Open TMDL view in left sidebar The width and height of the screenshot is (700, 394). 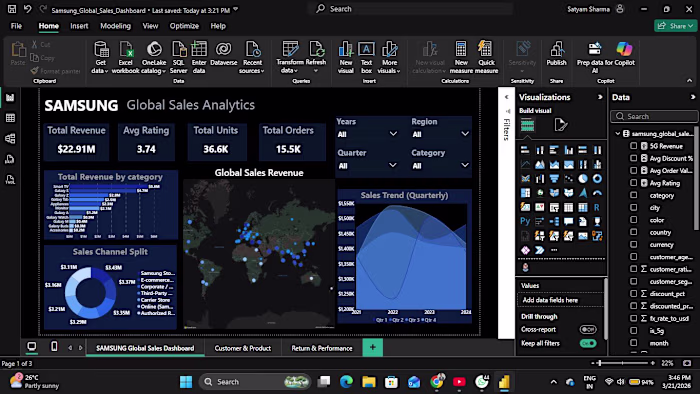point(10,179)
